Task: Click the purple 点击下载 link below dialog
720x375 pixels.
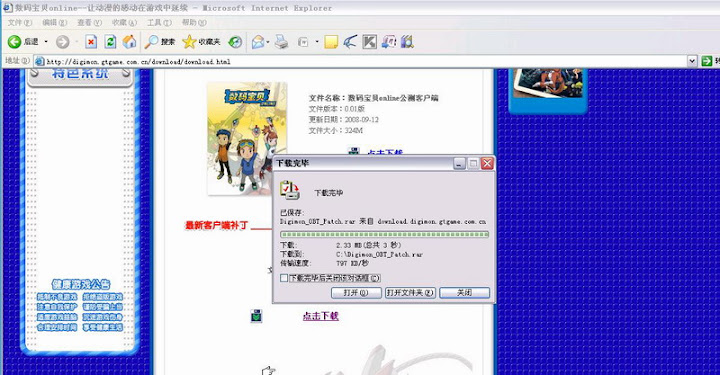Action: tap(321, 316)
